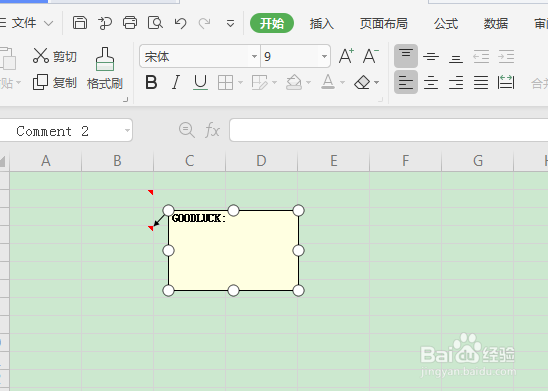Toggle bold formatting
Viewport: 548px width, 391px height.
(x=151, y=83)
